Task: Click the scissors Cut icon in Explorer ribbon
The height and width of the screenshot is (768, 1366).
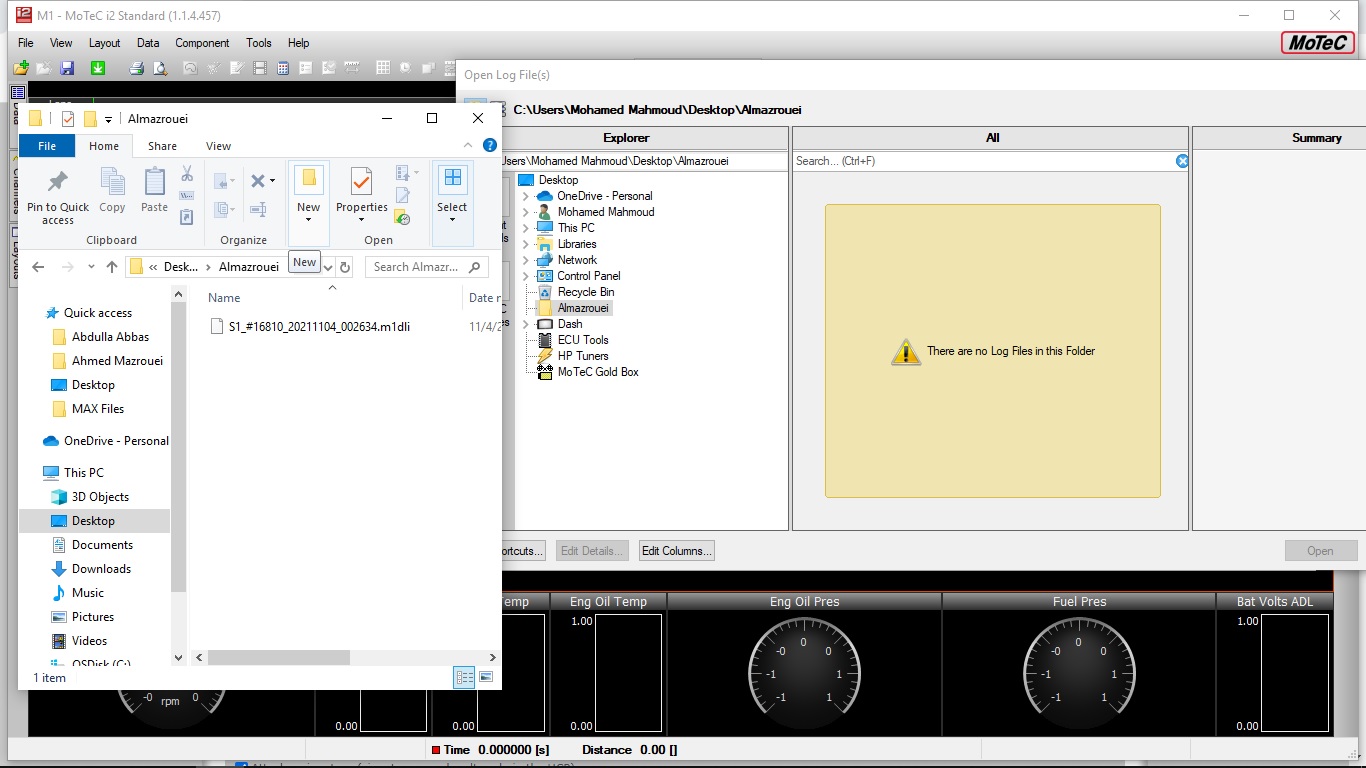Action: (186, 174)
